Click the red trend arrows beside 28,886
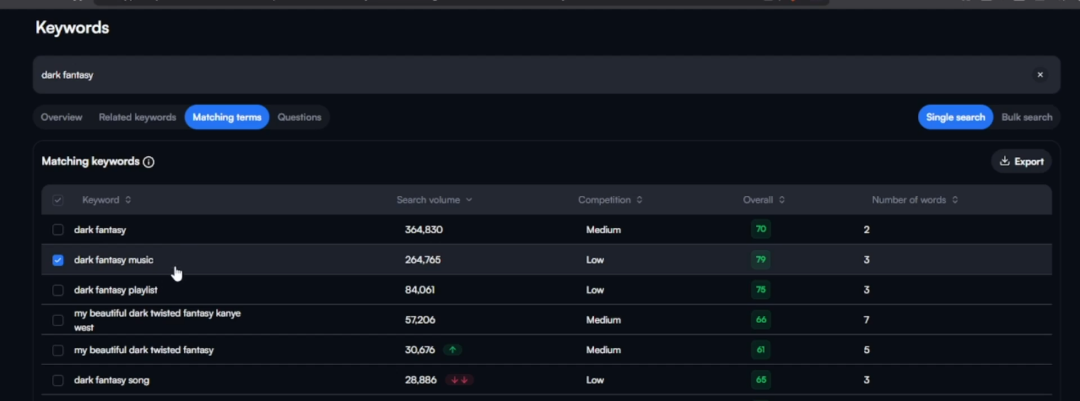Image resolution: width=1080 pixels, height=401 pixels. pyautogui.click(x=459, y=380)
